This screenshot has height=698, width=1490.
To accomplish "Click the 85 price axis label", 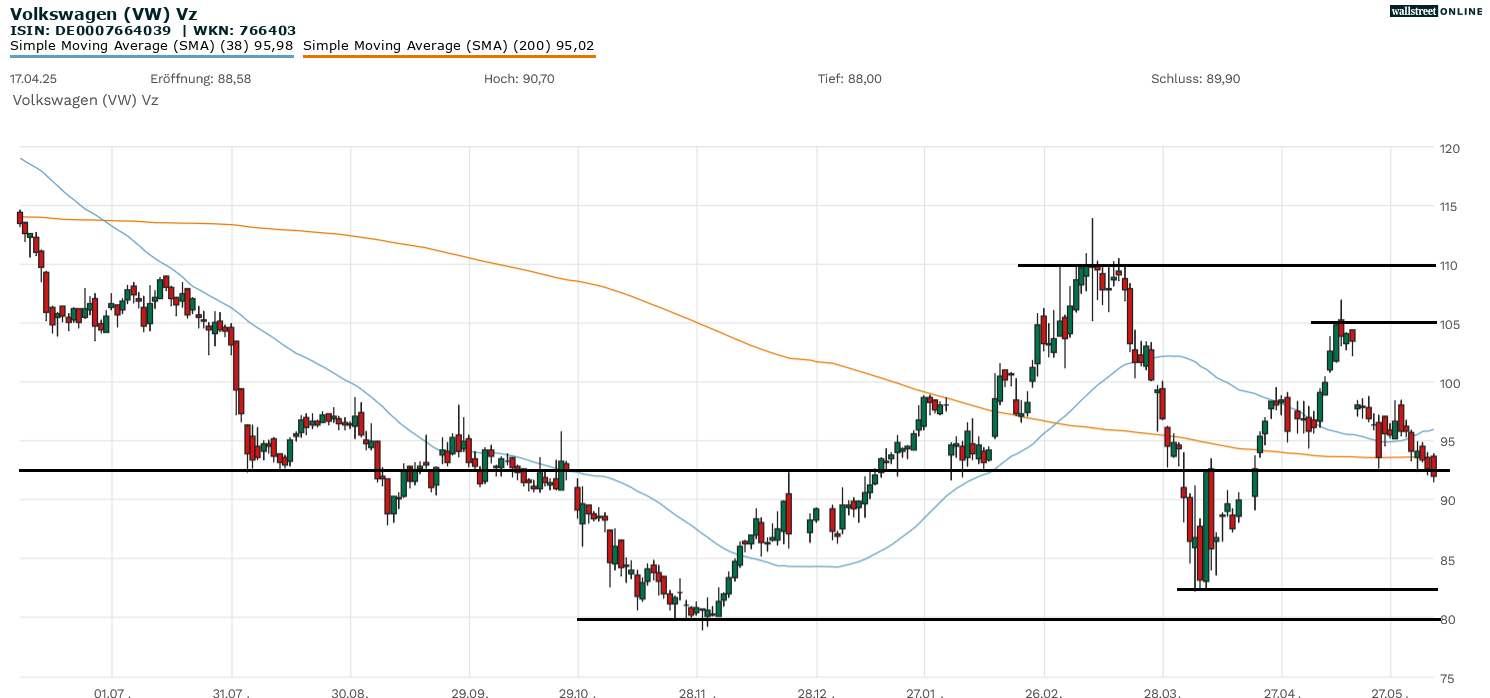I will coord(1447,560).
